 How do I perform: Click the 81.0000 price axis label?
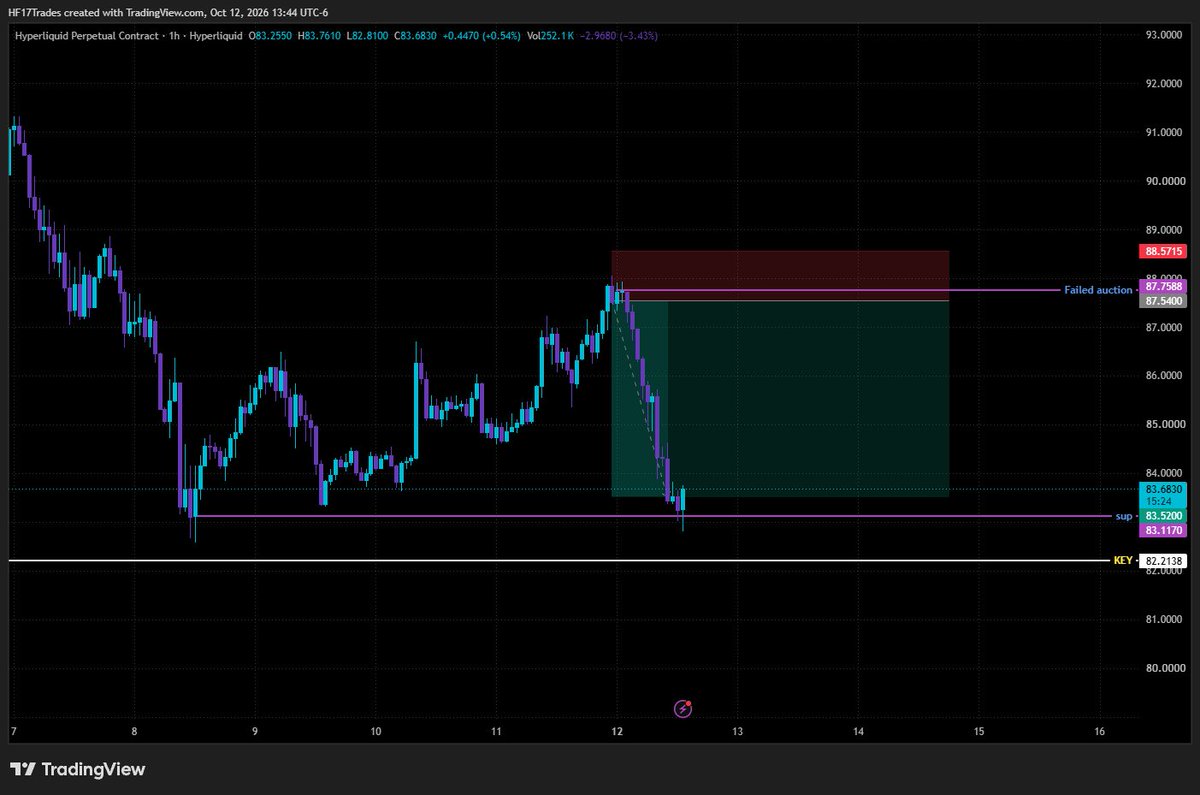coord(1166,619)
